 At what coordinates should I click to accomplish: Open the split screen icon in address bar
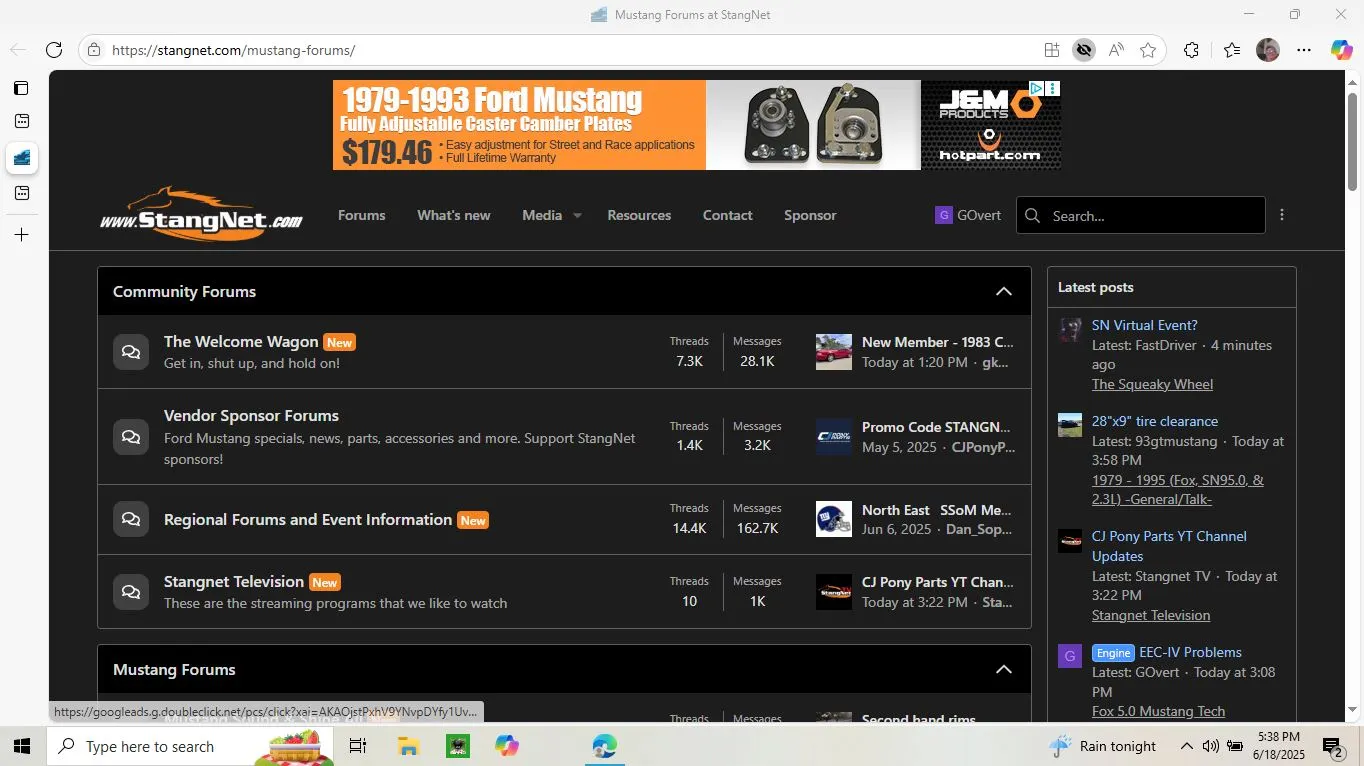click(x=1051, y=50)
